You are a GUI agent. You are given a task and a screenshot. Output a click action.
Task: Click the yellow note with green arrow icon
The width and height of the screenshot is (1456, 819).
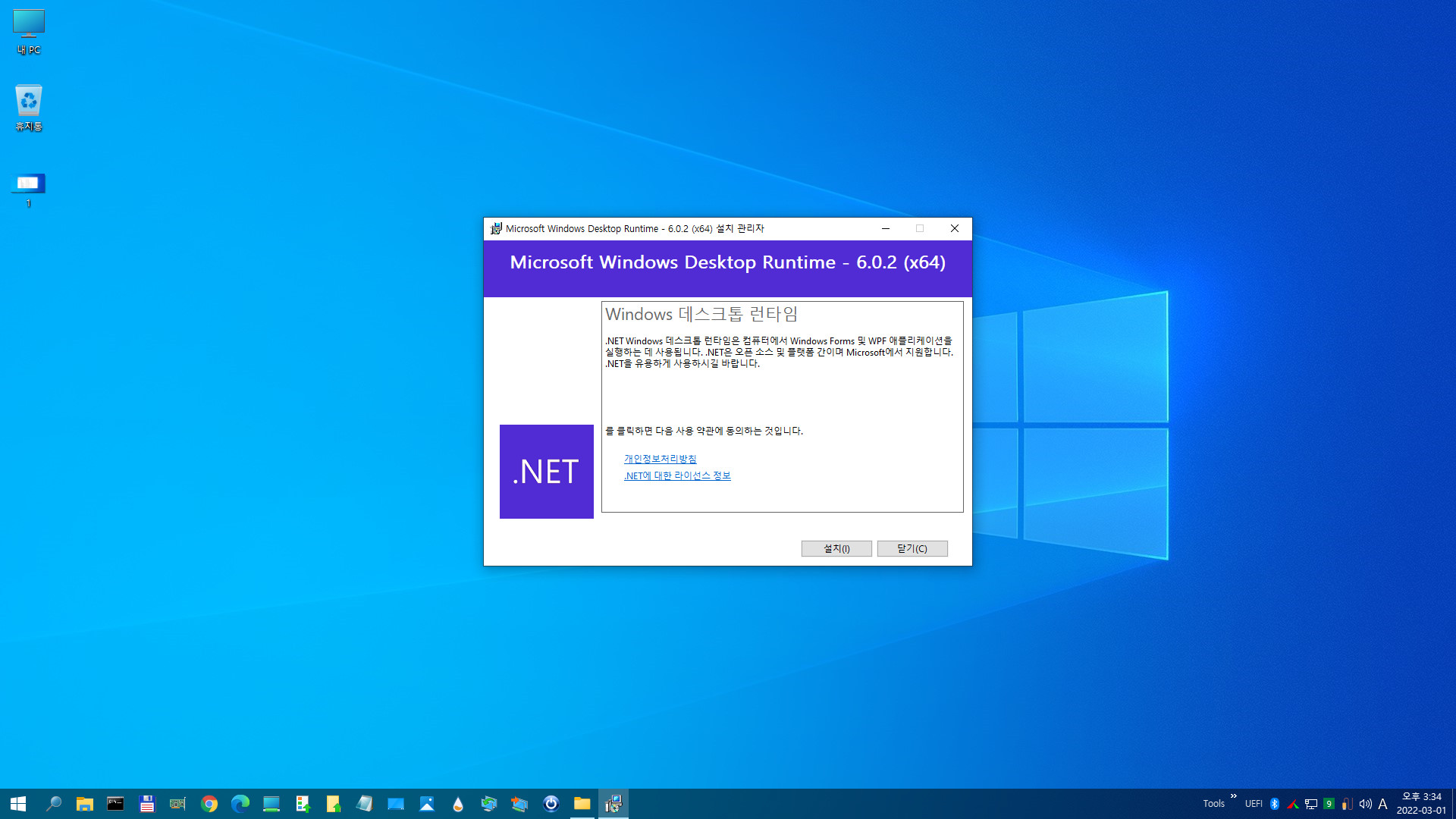point(334,804)
